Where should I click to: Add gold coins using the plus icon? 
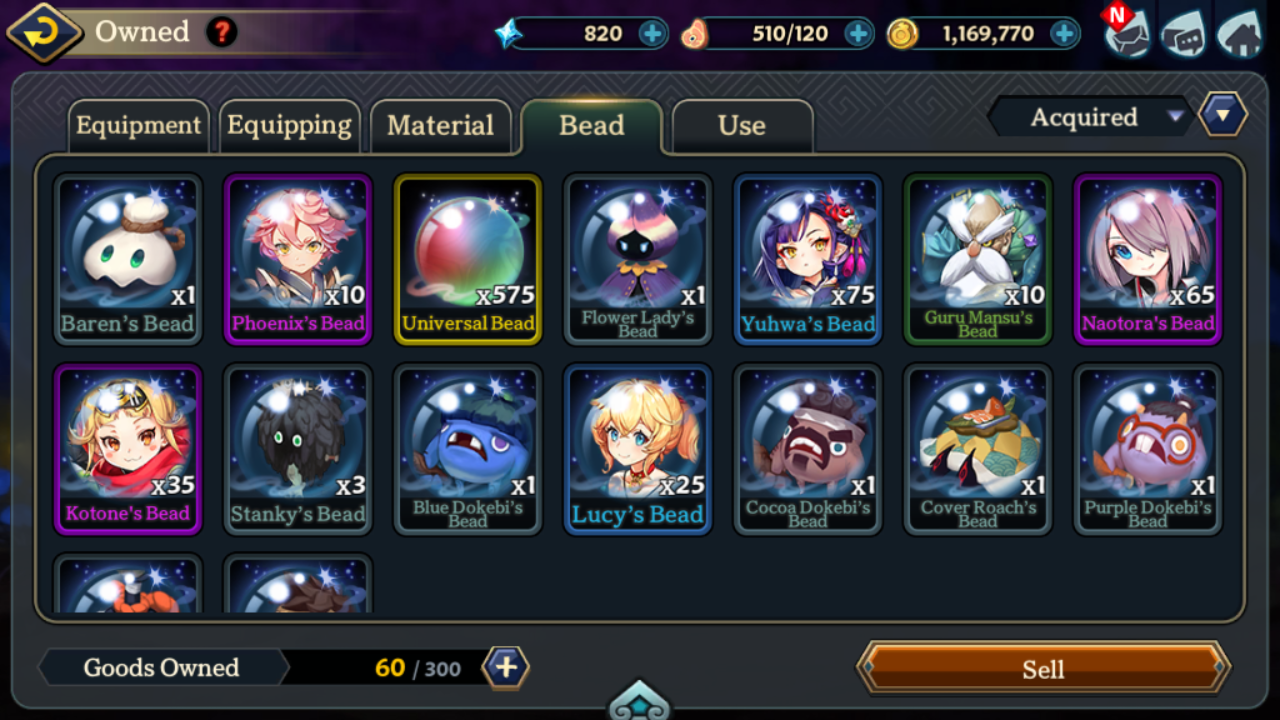tap(1064, 34)
